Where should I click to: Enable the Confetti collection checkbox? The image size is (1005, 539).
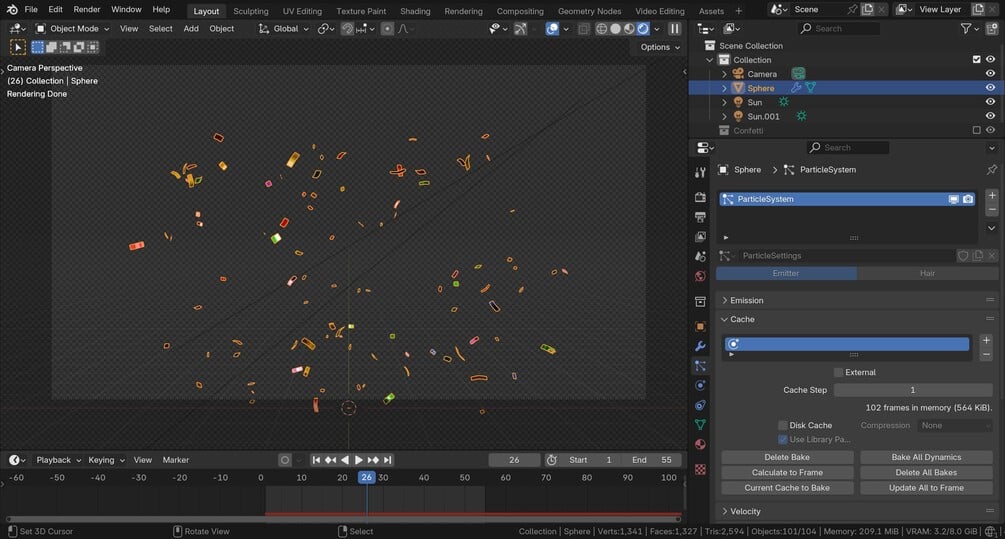977,130
